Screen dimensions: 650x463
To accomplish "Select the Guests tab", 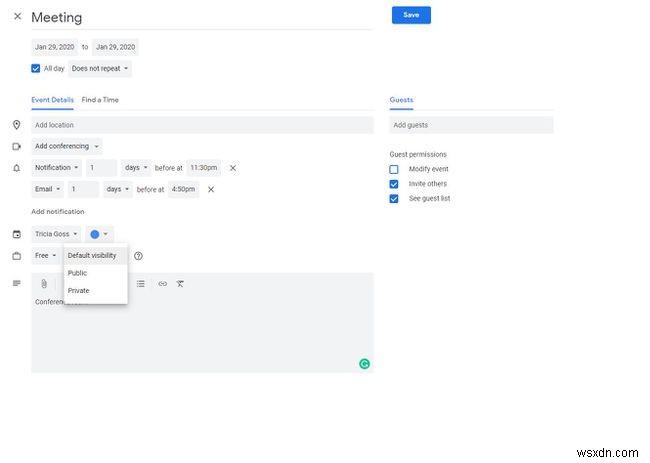I will (401, 100).
